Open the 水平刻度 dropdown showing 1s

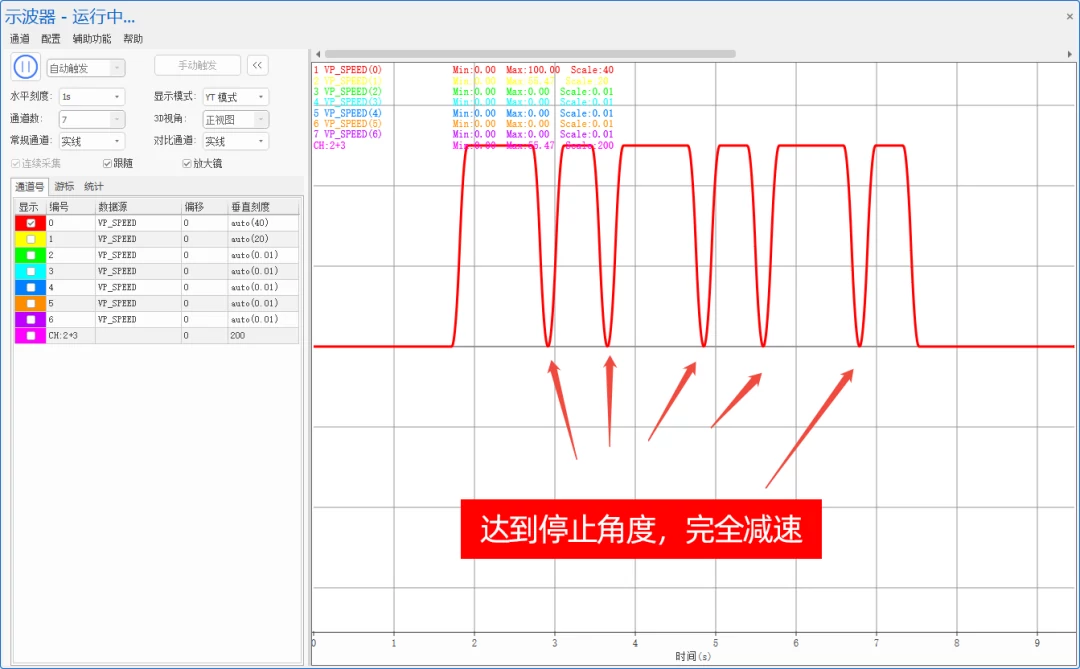coord(92,97)
